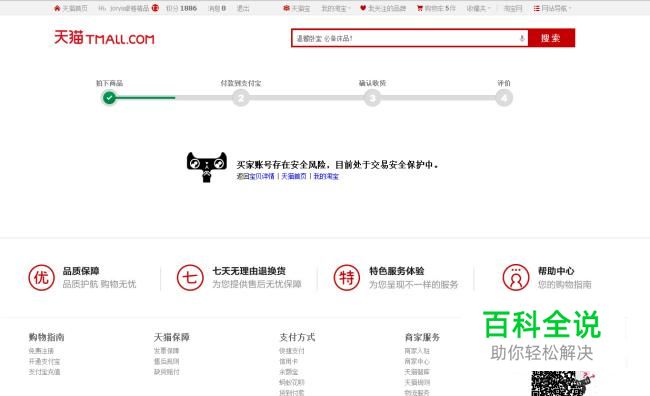The image size is (650, 396).
Task: Click 开通支付宝 footer link
Action: (x=44, y=362)
